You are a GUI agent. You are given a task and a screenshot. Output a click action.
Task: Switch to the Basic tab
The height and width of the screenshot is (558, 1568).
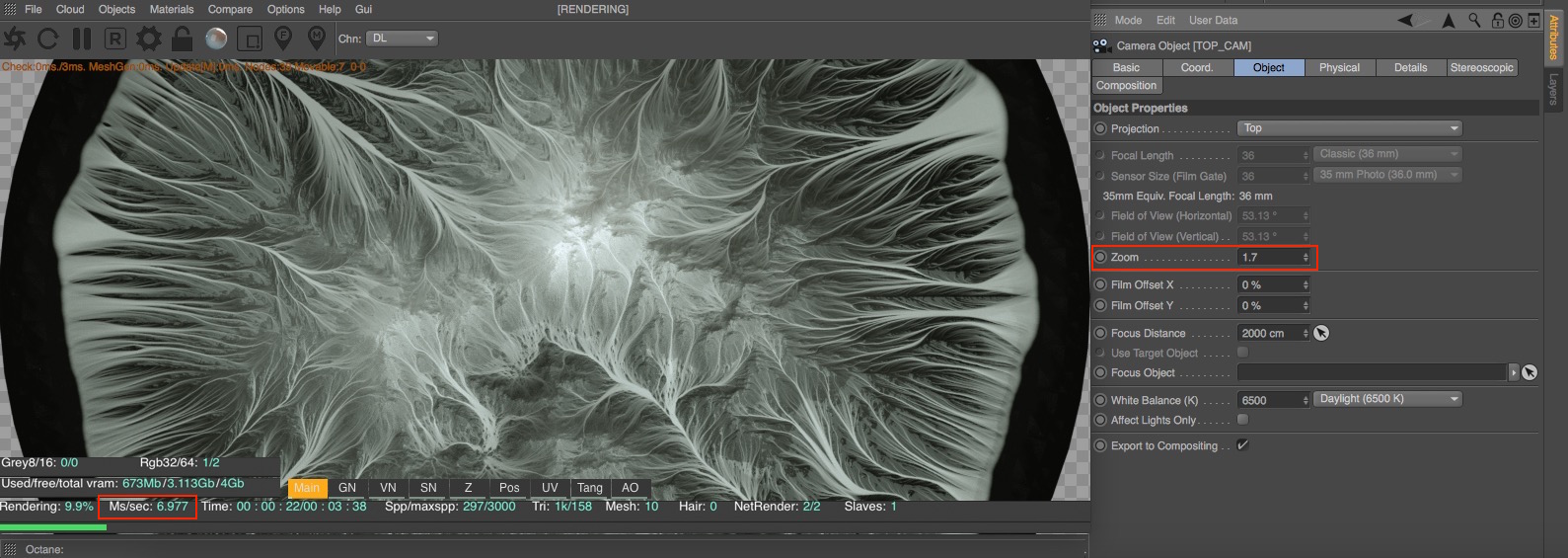point(1126,67)
